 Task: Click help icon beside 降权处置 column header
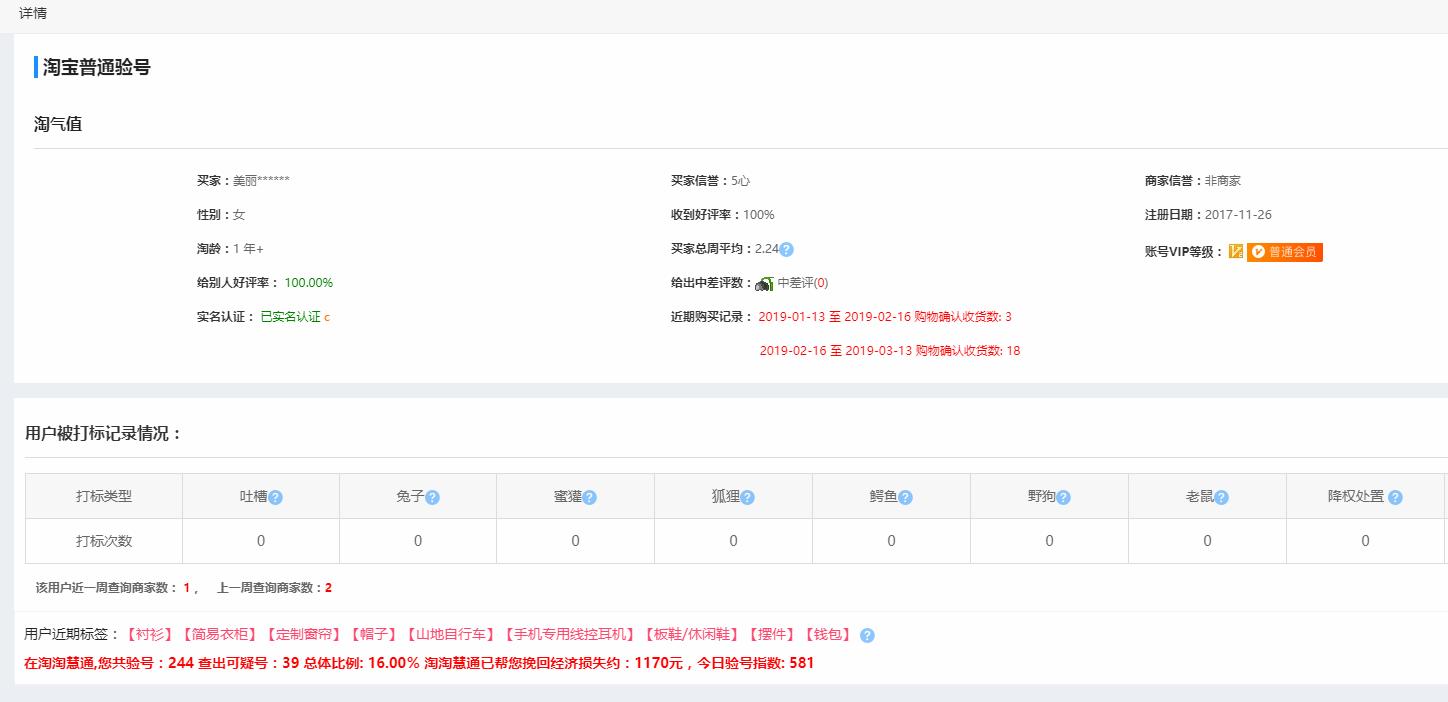[1395, 497]
